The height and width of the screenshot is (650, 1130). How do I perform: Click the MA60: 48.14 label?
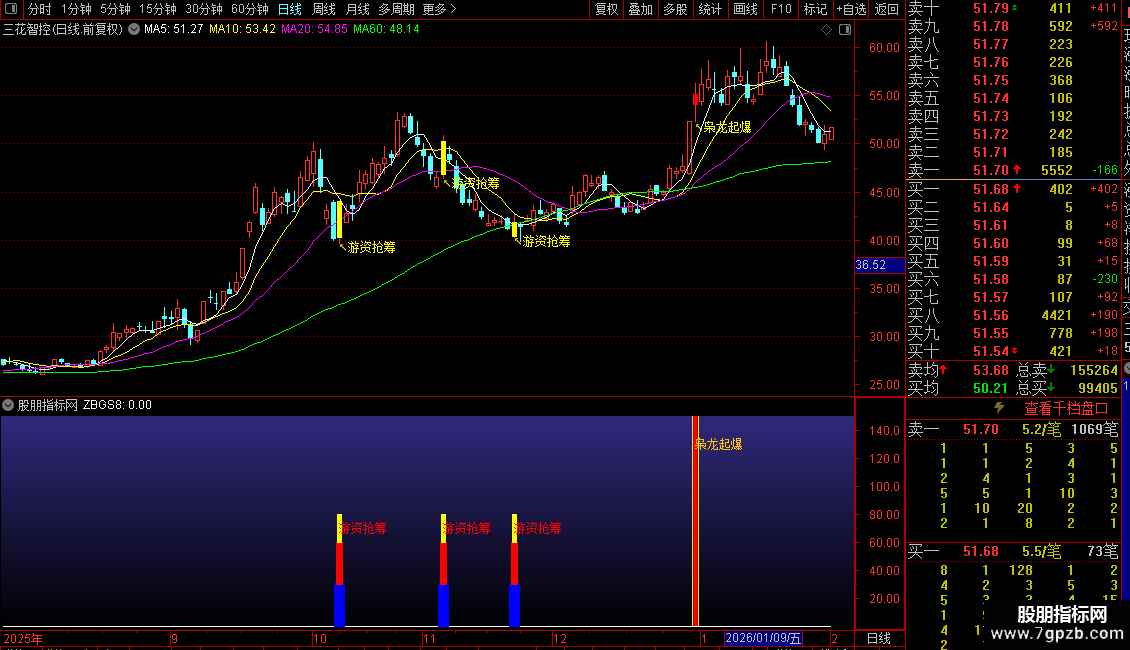pyautogui.click(x=386, y=30)
